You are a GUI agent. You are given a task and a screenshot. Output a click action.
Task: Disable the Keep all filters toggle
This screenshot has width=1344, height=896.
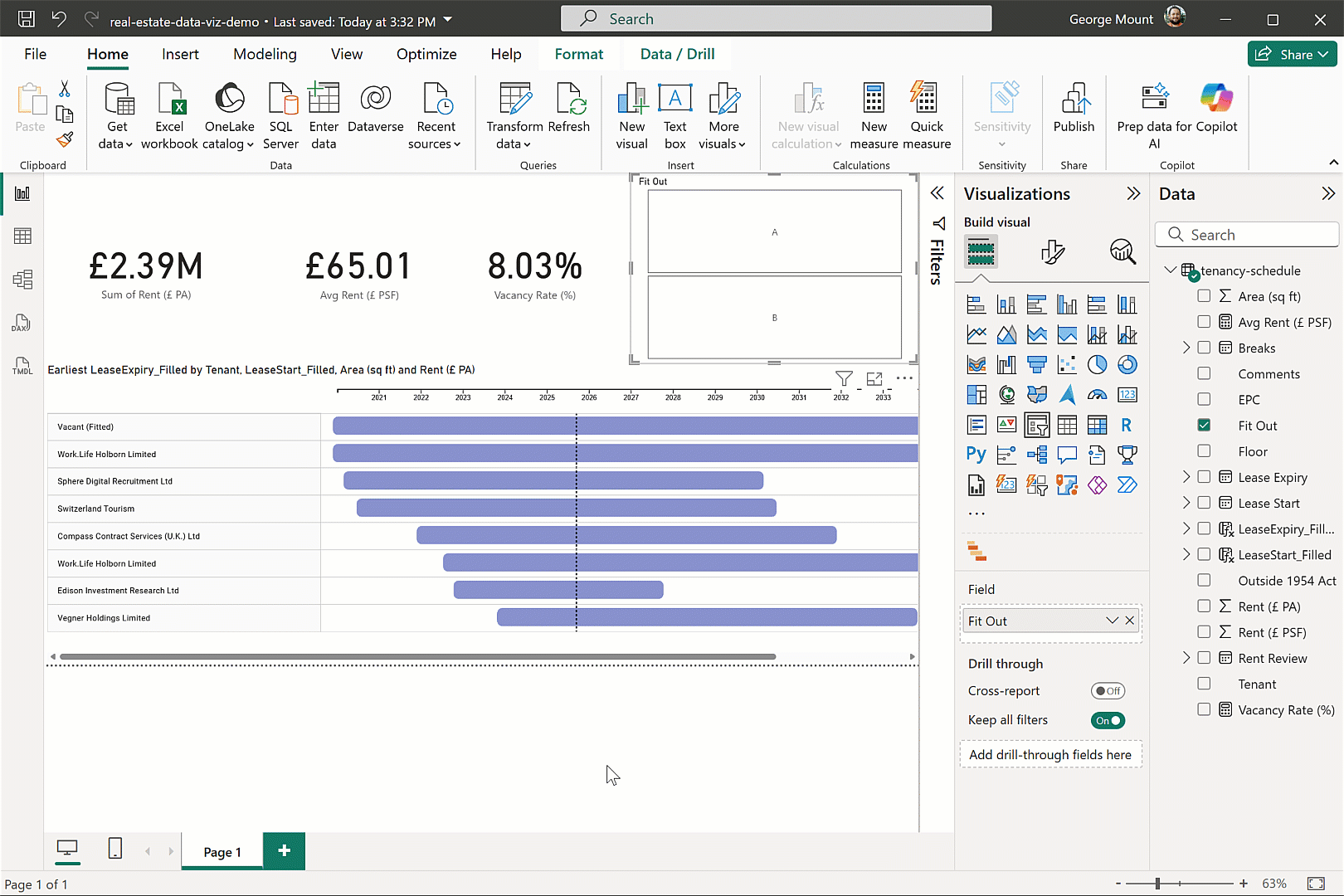pyautogui.click(x=1108, y=721)
